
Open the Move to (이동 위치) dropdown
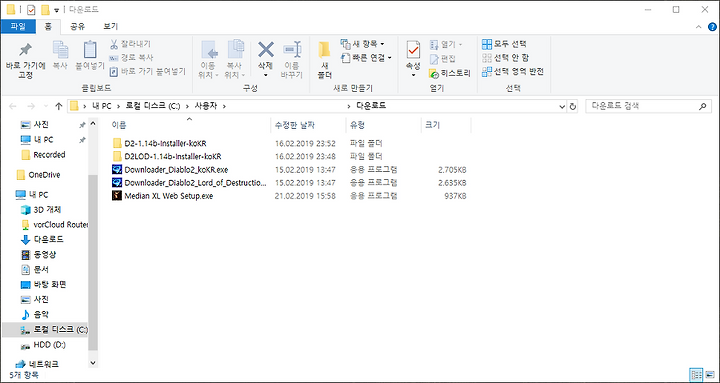[x=209, y=60]
